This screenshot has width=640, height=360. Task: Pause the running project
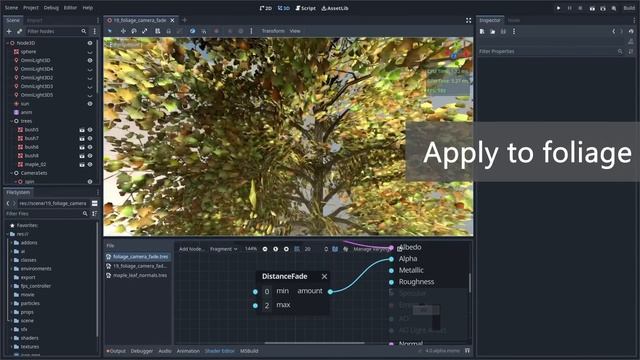click(x=569, y=8)
